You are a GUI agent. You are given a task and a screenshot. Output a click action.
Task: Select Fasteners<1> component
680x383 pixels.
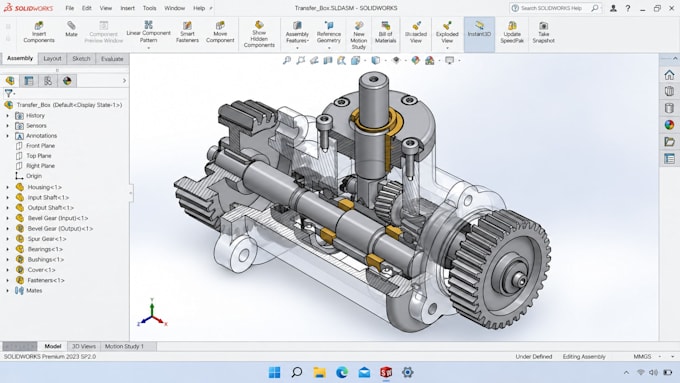point(46,280)
